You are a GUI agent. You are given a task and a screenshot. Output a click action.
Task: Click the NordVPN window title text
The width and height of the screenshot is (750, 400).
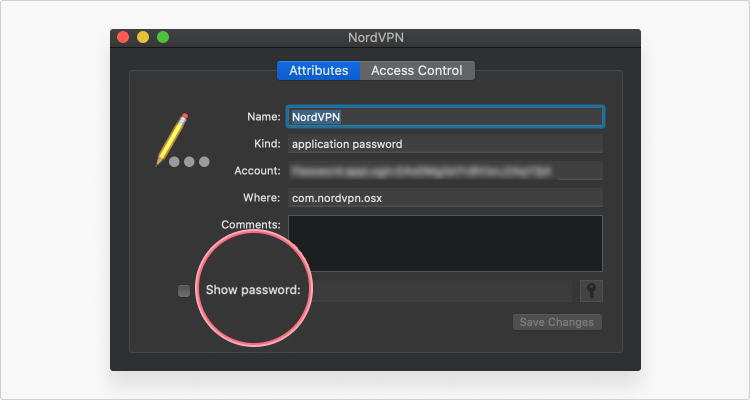[x=376, y=38]
